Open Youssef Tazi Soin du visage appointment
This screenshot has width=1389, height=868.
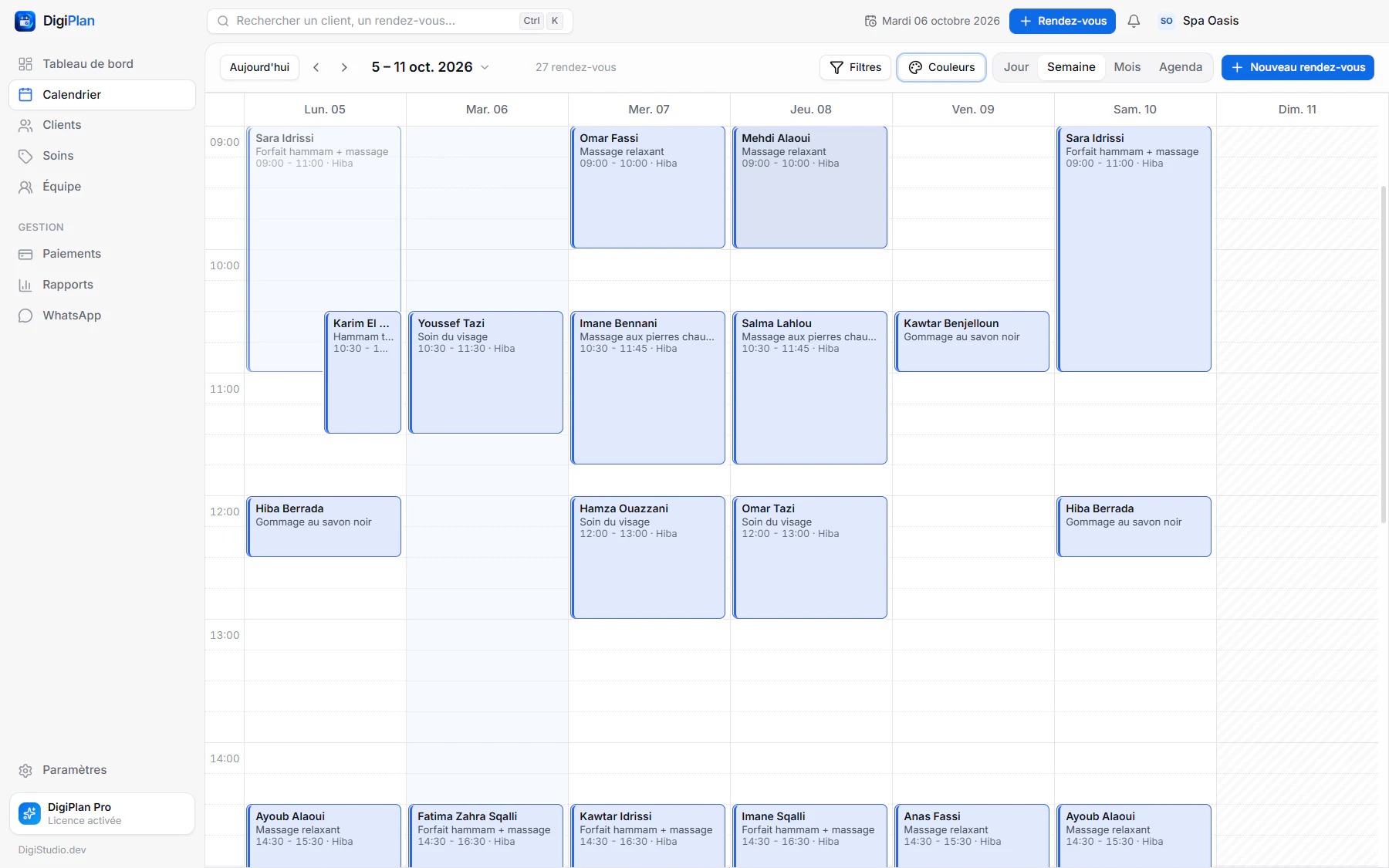pyautogui.click(x=486, y=372)
